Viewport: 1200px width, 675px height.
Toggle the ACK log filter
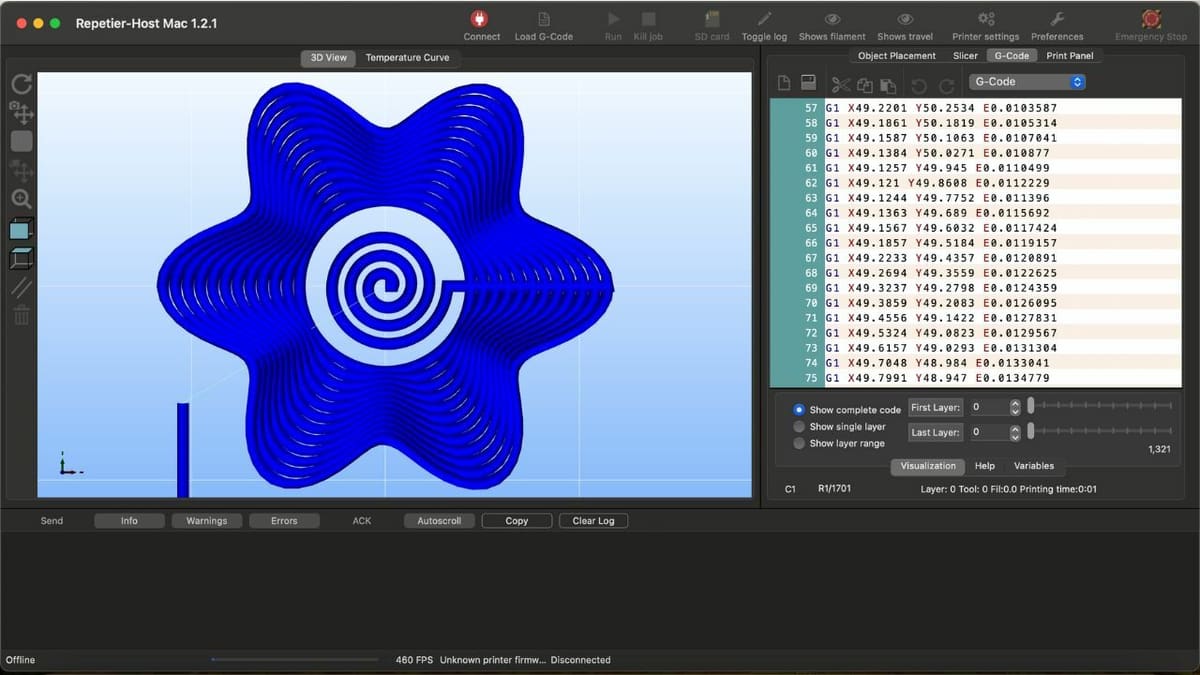[x=362, y=521]
